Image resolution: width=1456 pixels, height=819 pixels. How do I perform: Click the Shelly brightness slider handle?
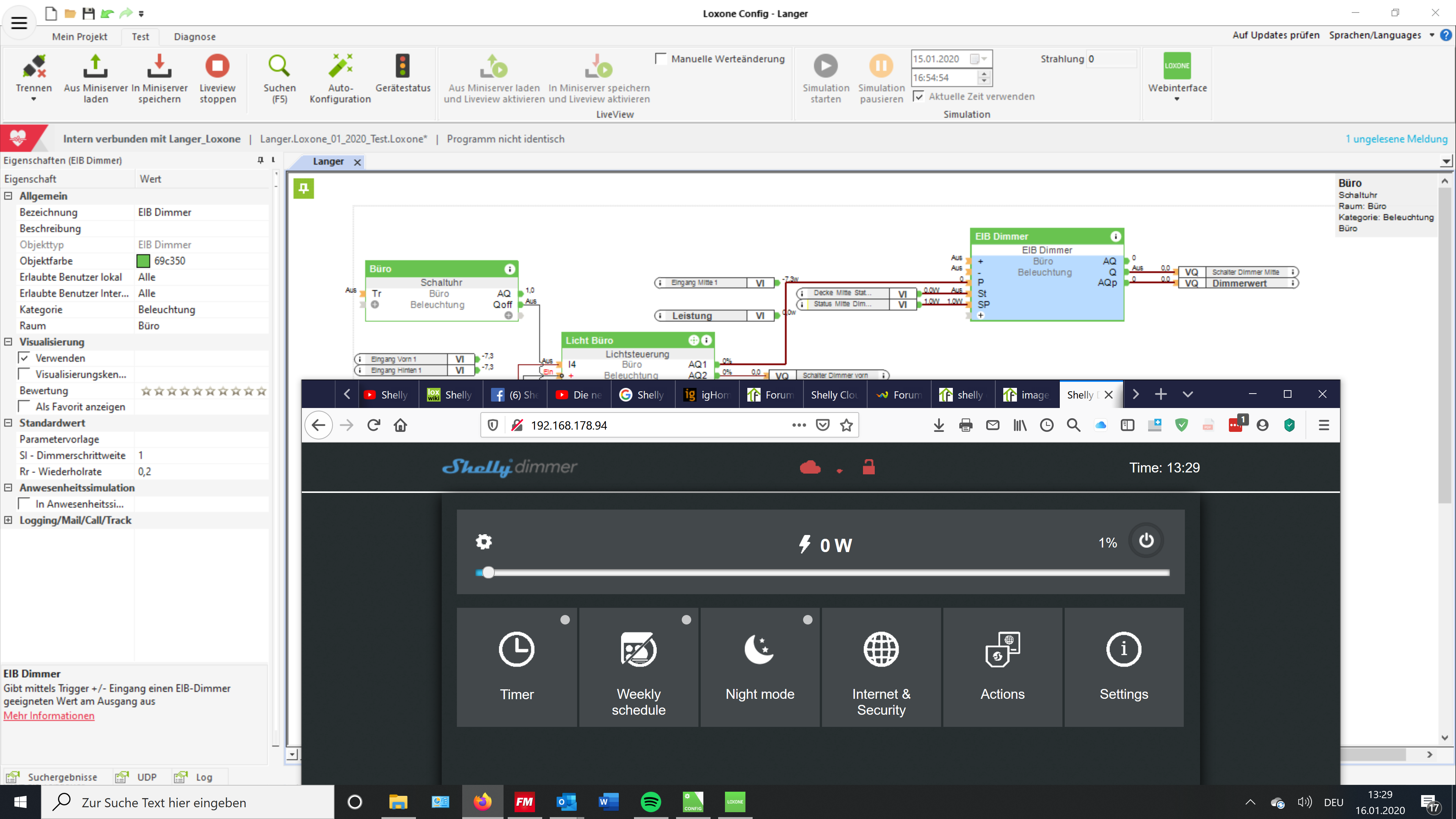(488, 573)
